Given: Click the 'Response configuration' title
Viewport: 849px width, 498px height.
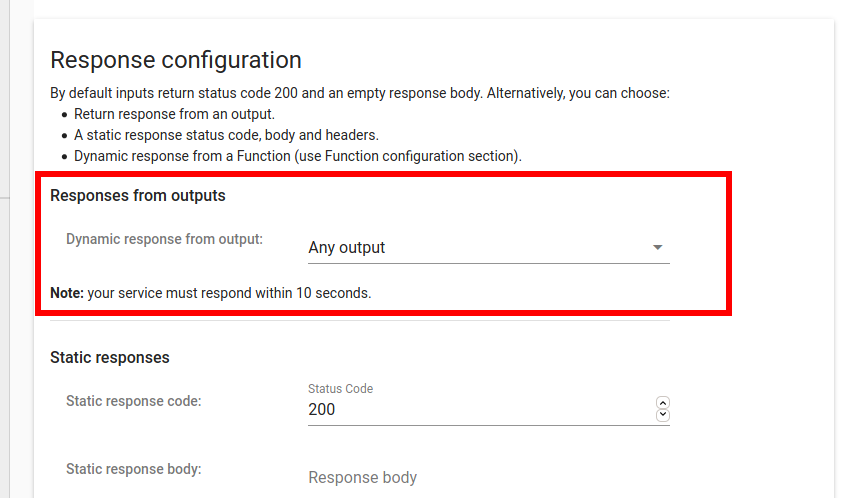Looking at the screenshot, I should tap(176, 61).
